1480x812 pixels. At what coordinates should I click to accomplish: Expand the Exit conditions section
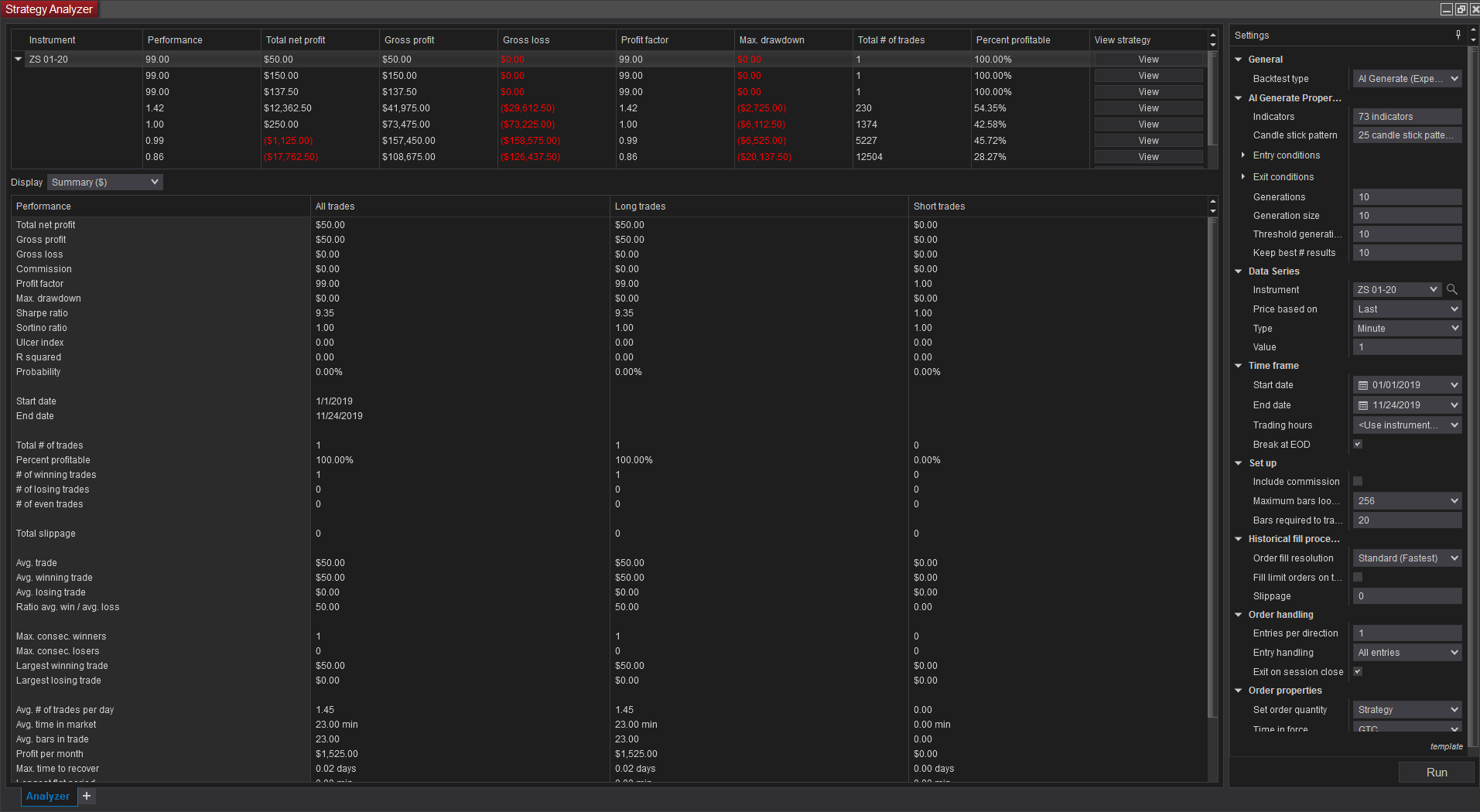tap(1243, 177)
